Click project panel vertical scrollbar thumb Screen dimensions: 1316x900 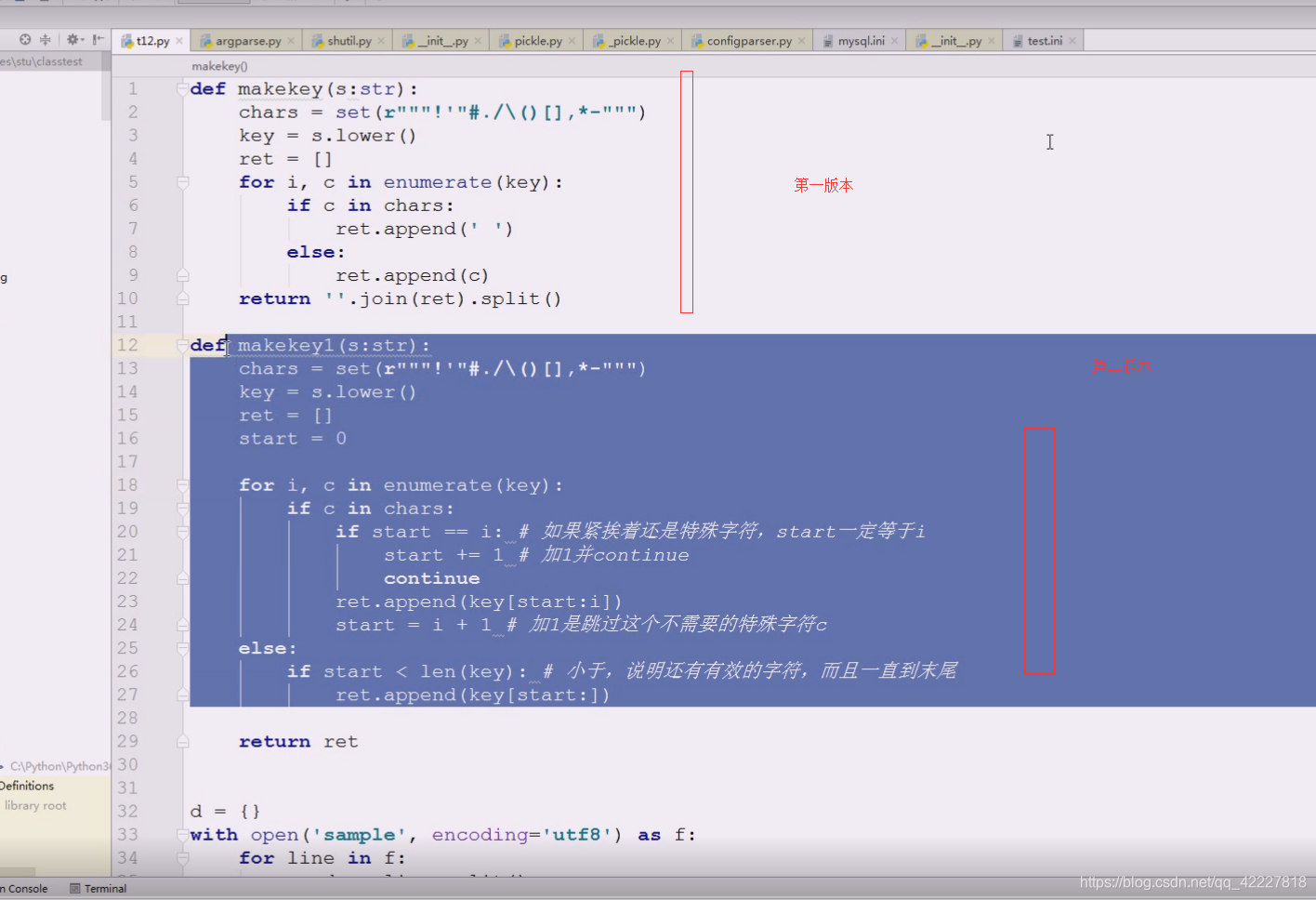106,86
